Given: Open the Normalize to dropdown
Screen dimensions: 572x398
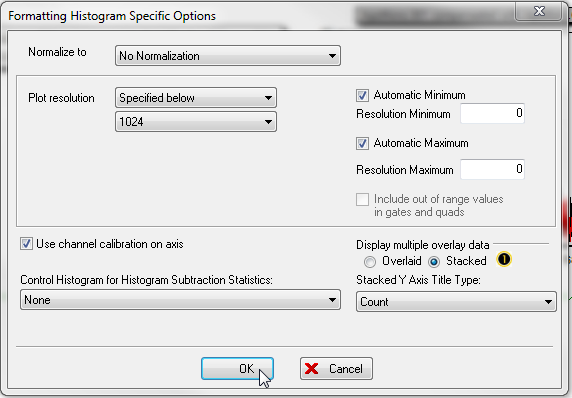Looking at the screenshot, I should [228, 56].
